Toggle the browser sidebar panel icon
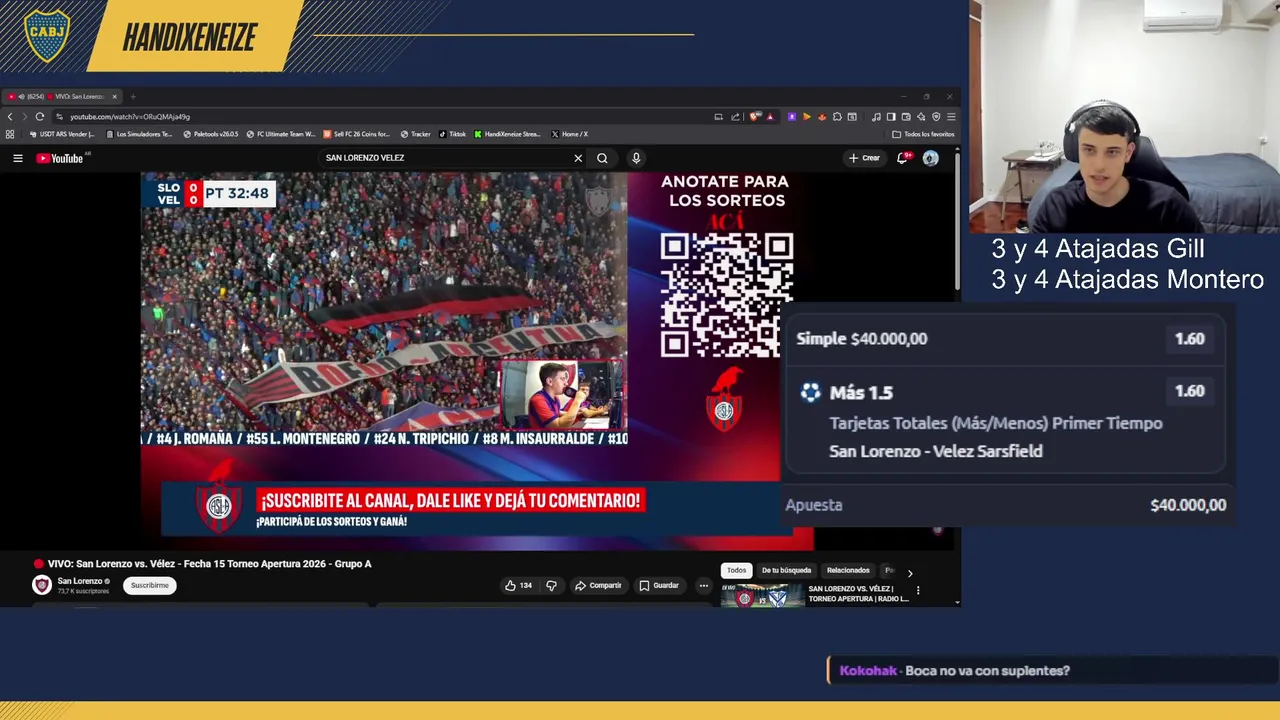1280x720 pixels. coord(891,117)
